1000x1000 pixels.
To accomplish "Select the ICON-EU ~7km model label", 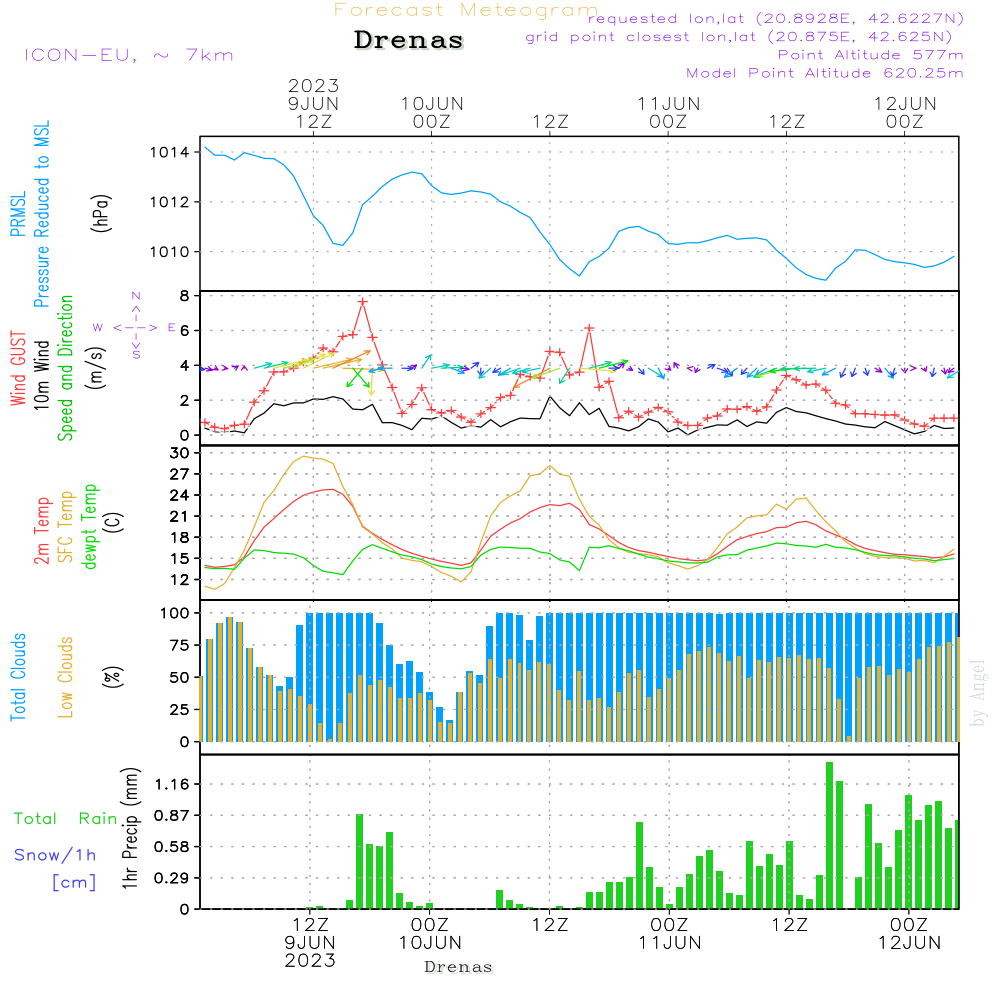I will 128,55.
